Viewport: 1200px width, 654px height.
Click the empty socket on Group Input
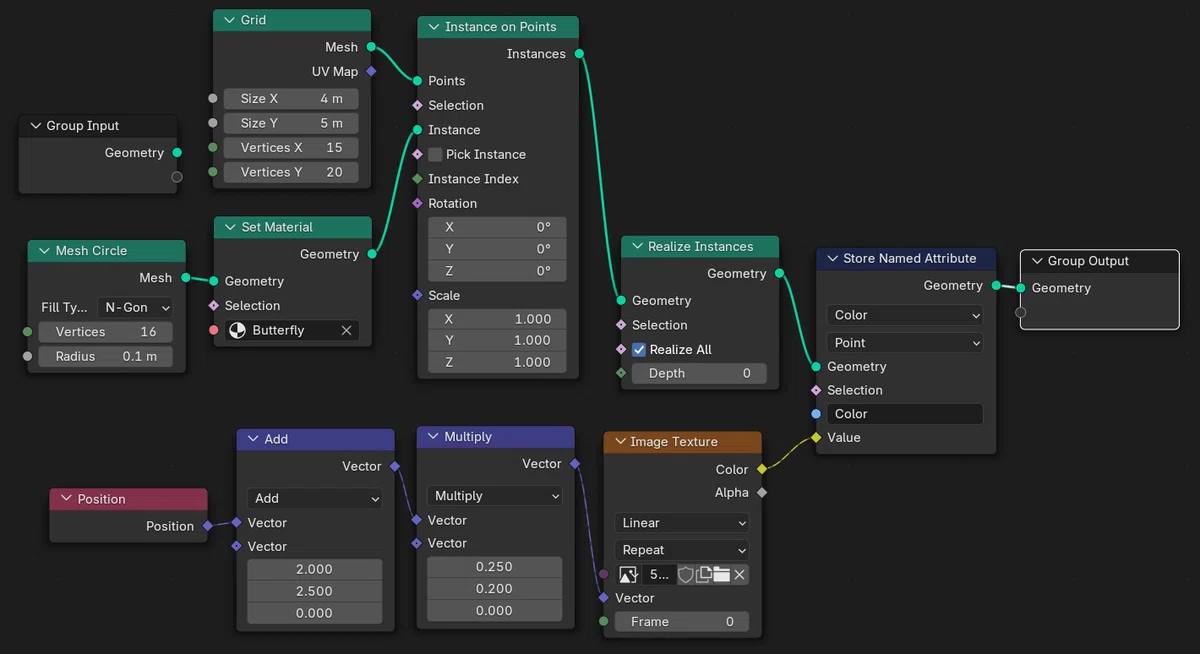[177, 177]
